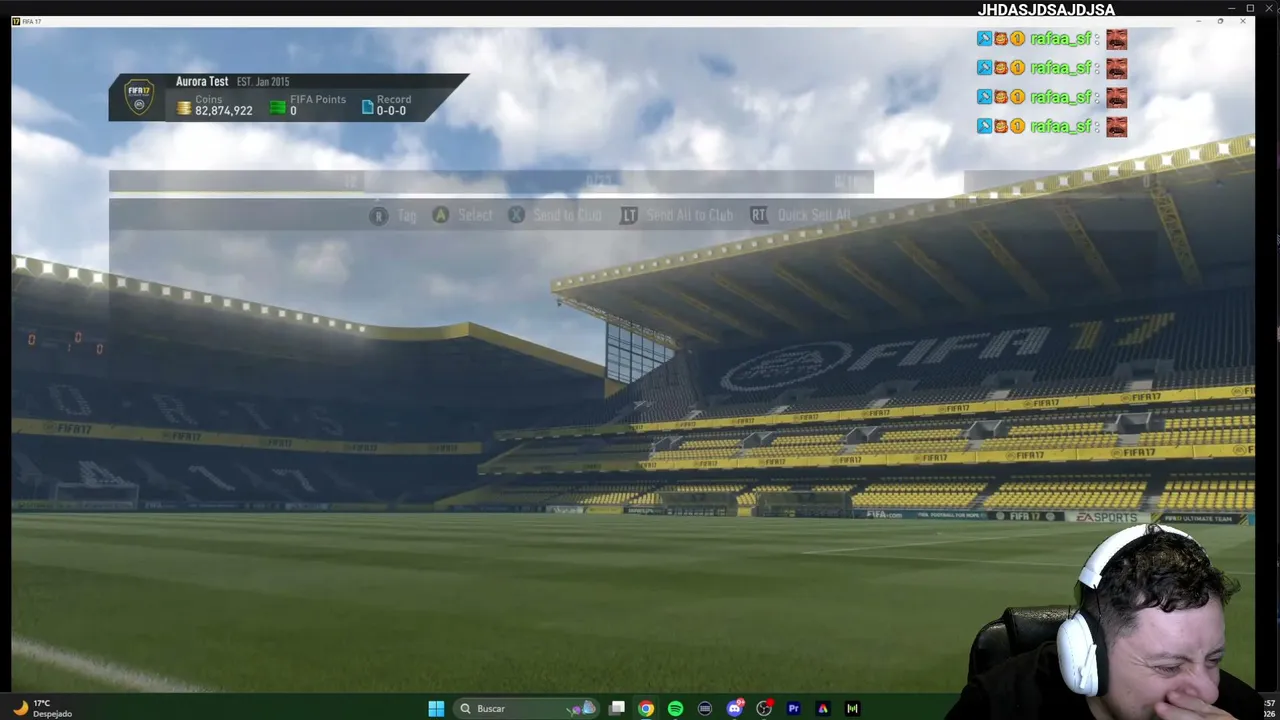Click the gold coins stack icon
The height and width of the screenshot is (720, 1280).
184,107
